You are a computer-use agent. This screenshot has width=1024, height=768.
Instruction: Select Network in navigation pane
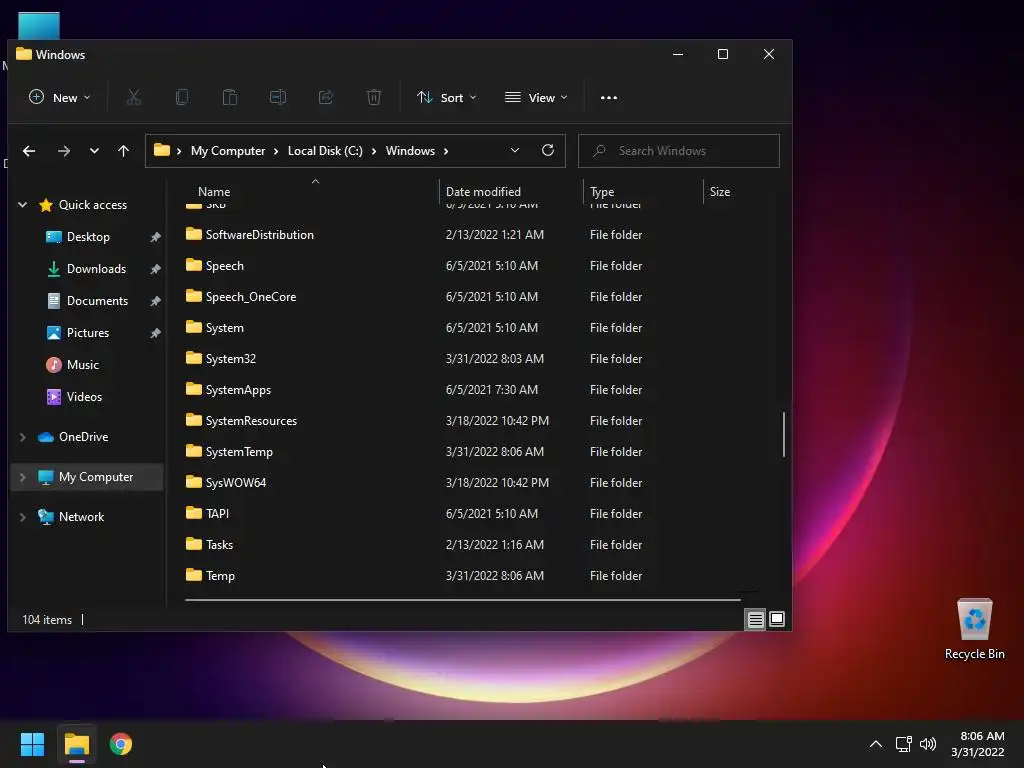(81, 517)
